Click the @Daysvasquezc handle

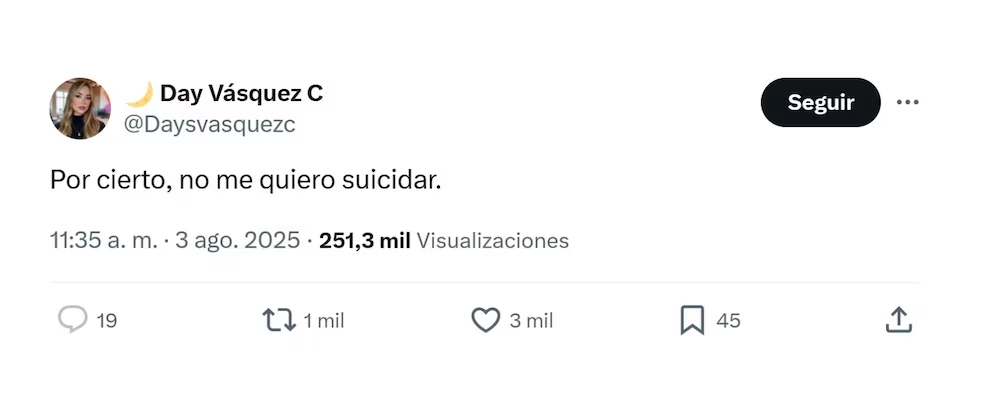click(209, 124)
